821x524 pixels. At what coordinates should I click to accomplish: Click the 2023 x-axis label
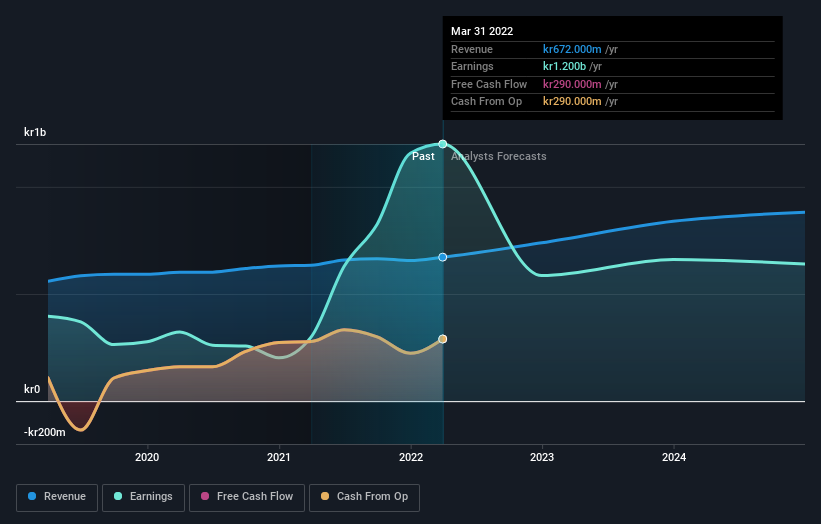tap(542, 457)
